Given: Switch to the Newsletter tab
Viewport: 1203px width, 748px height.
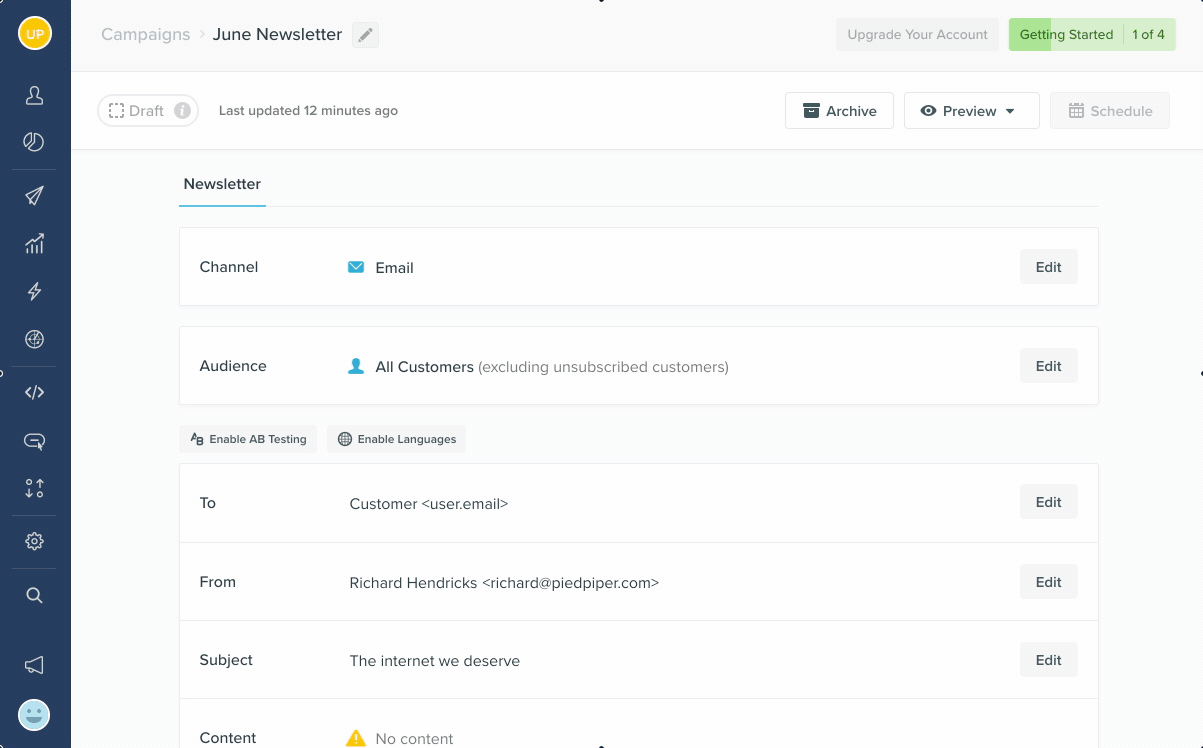Looking at the screenshot, I should 222,184.
